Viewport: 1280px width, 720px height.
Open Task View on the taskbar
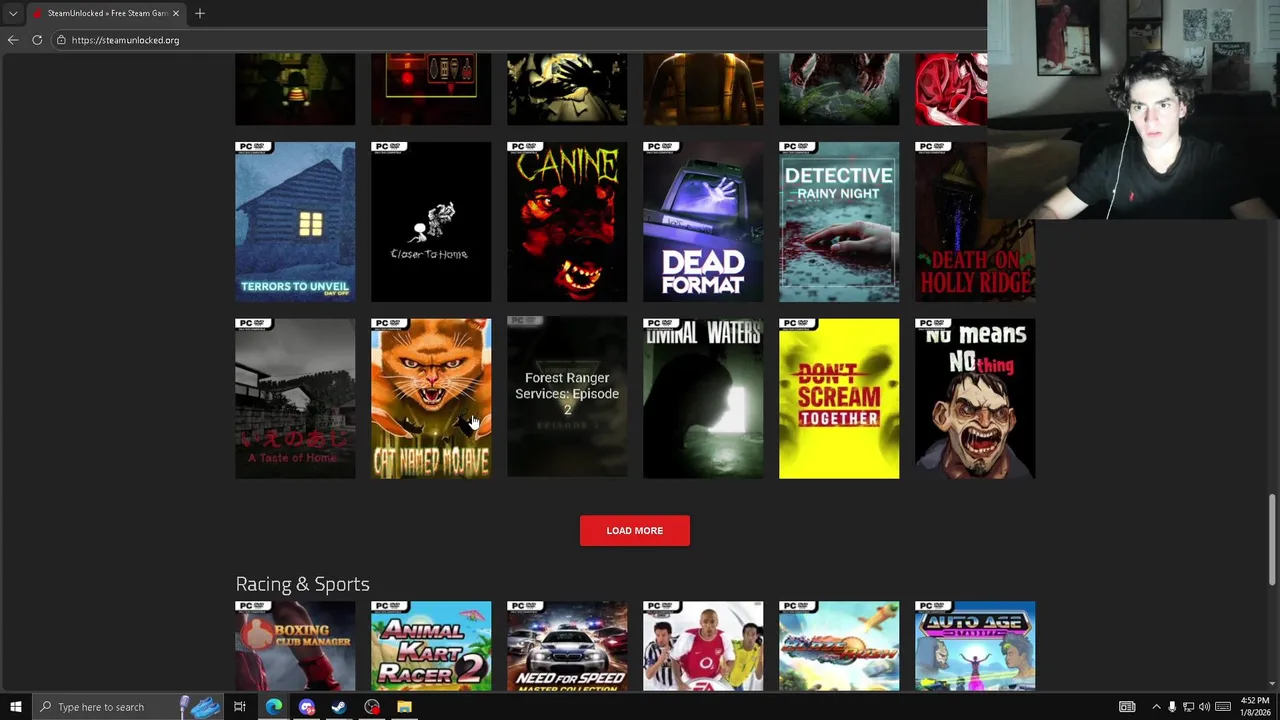tap(240, 707)
